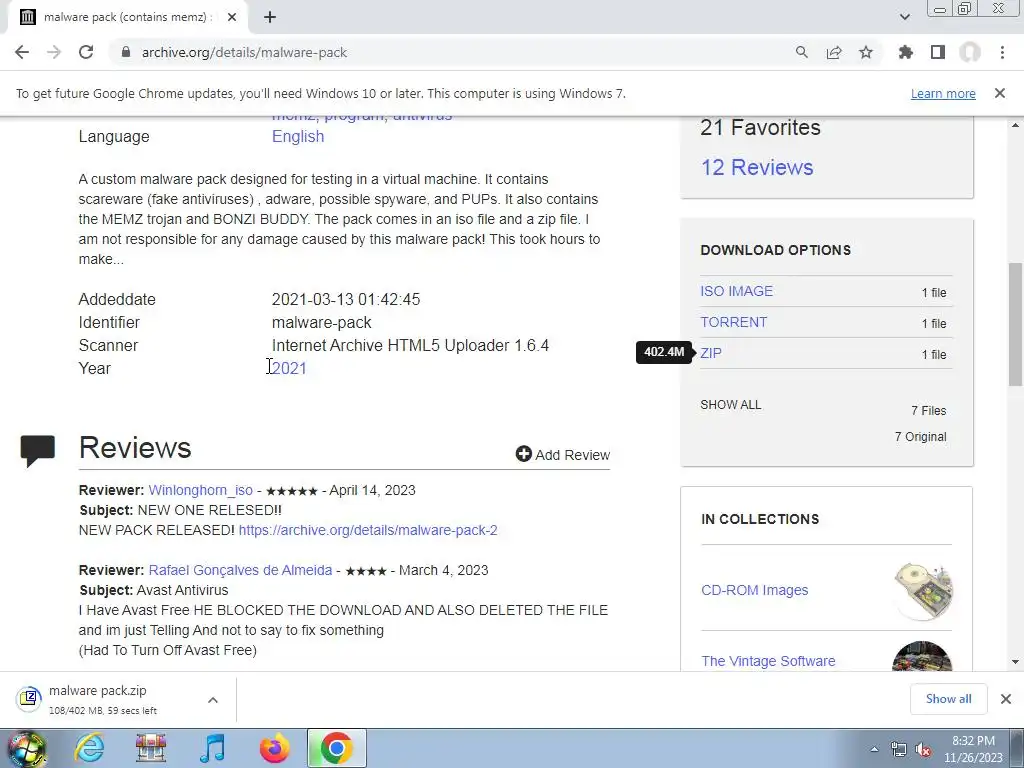Click the CD-ROM Images collection thumbnail

click(923, 591)
